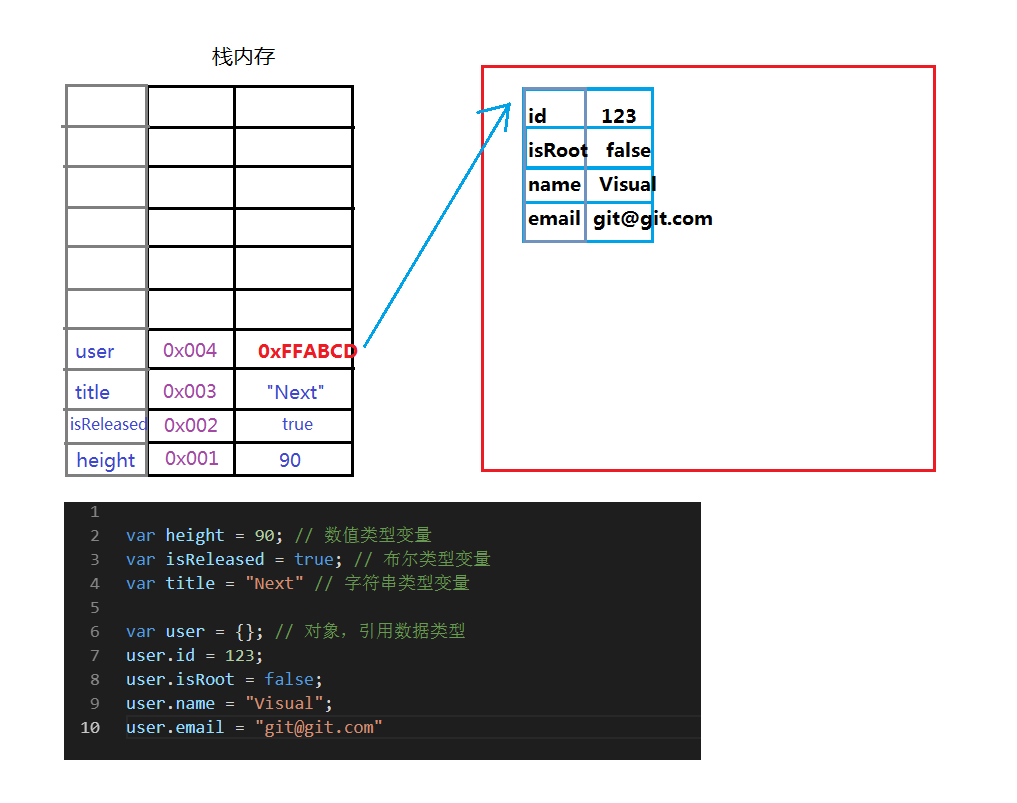1017x803 pixels.
Task: Click the id row in the object table
Action: pos(588,114)
